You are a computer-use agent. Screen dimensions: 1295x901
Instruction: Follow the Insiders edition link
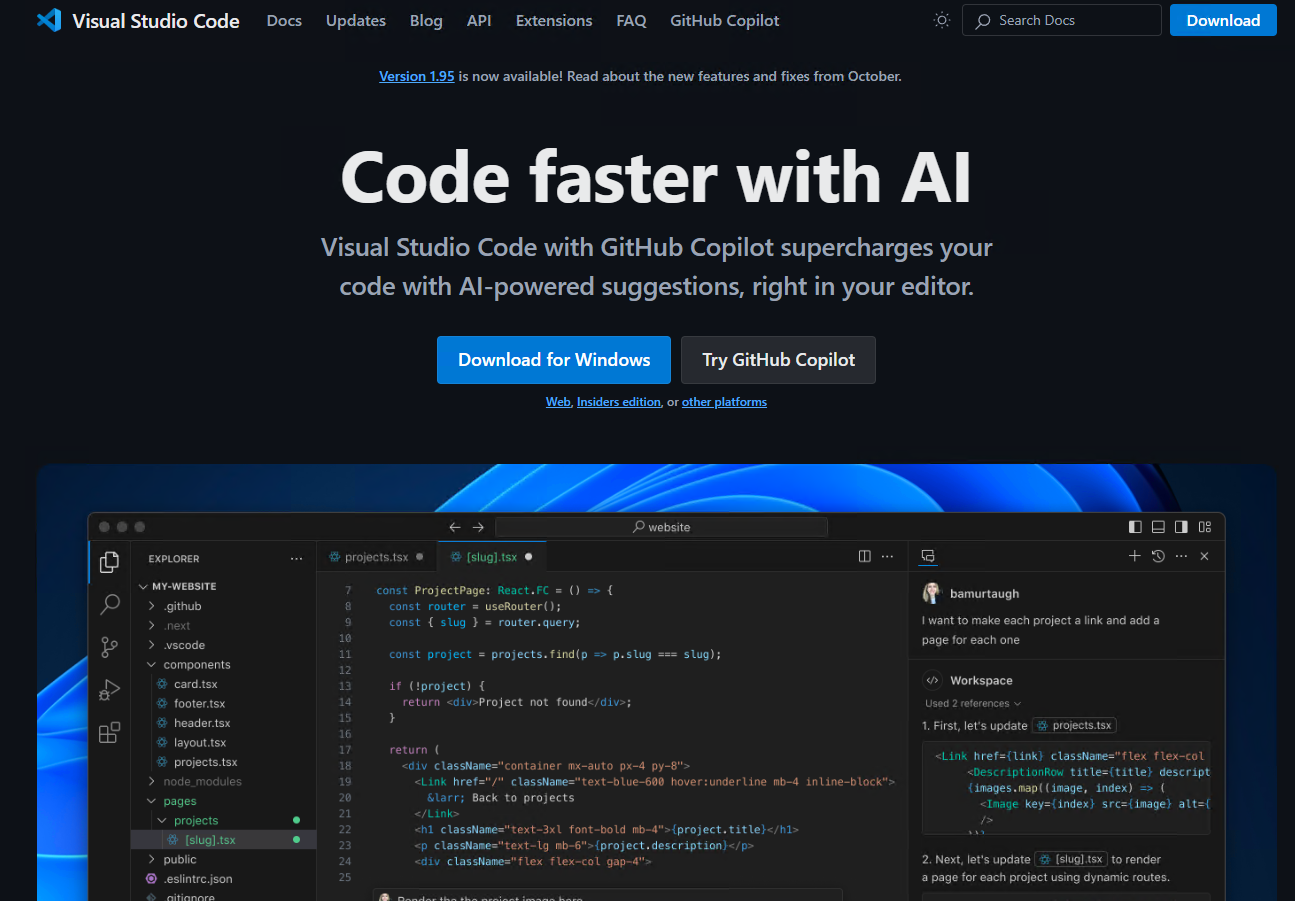pos(619,402)
